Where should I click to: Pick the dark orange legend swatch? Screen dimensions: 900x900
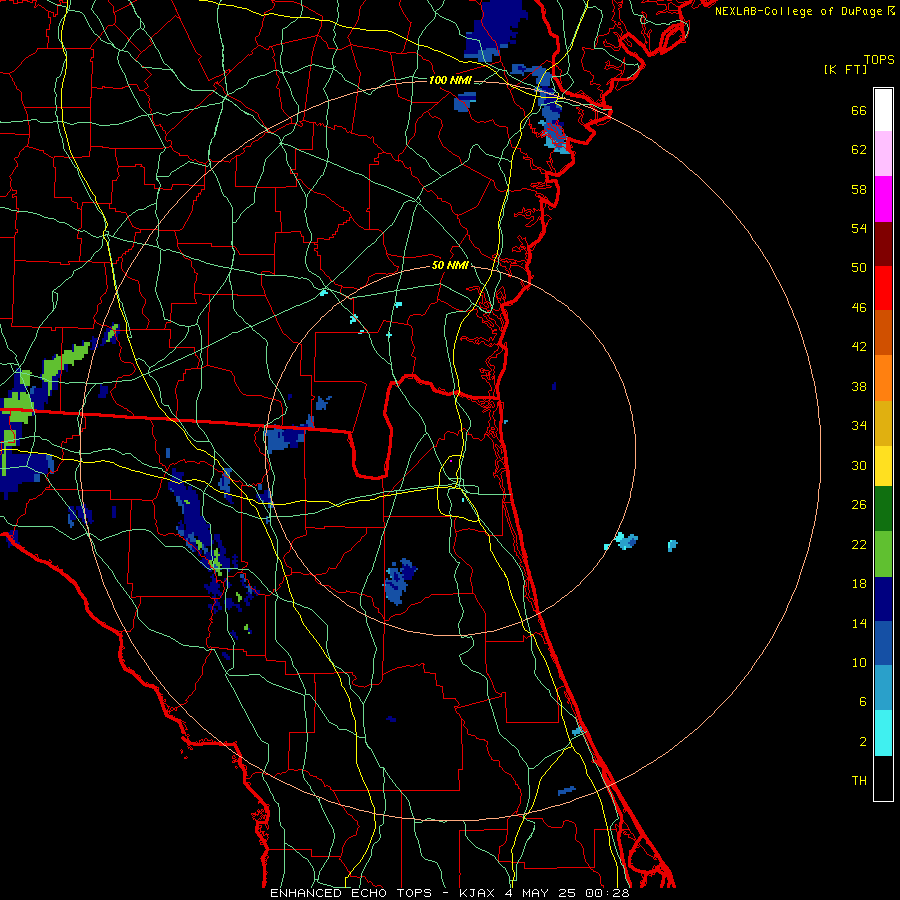pyautogui.click(x=883, y=333)
